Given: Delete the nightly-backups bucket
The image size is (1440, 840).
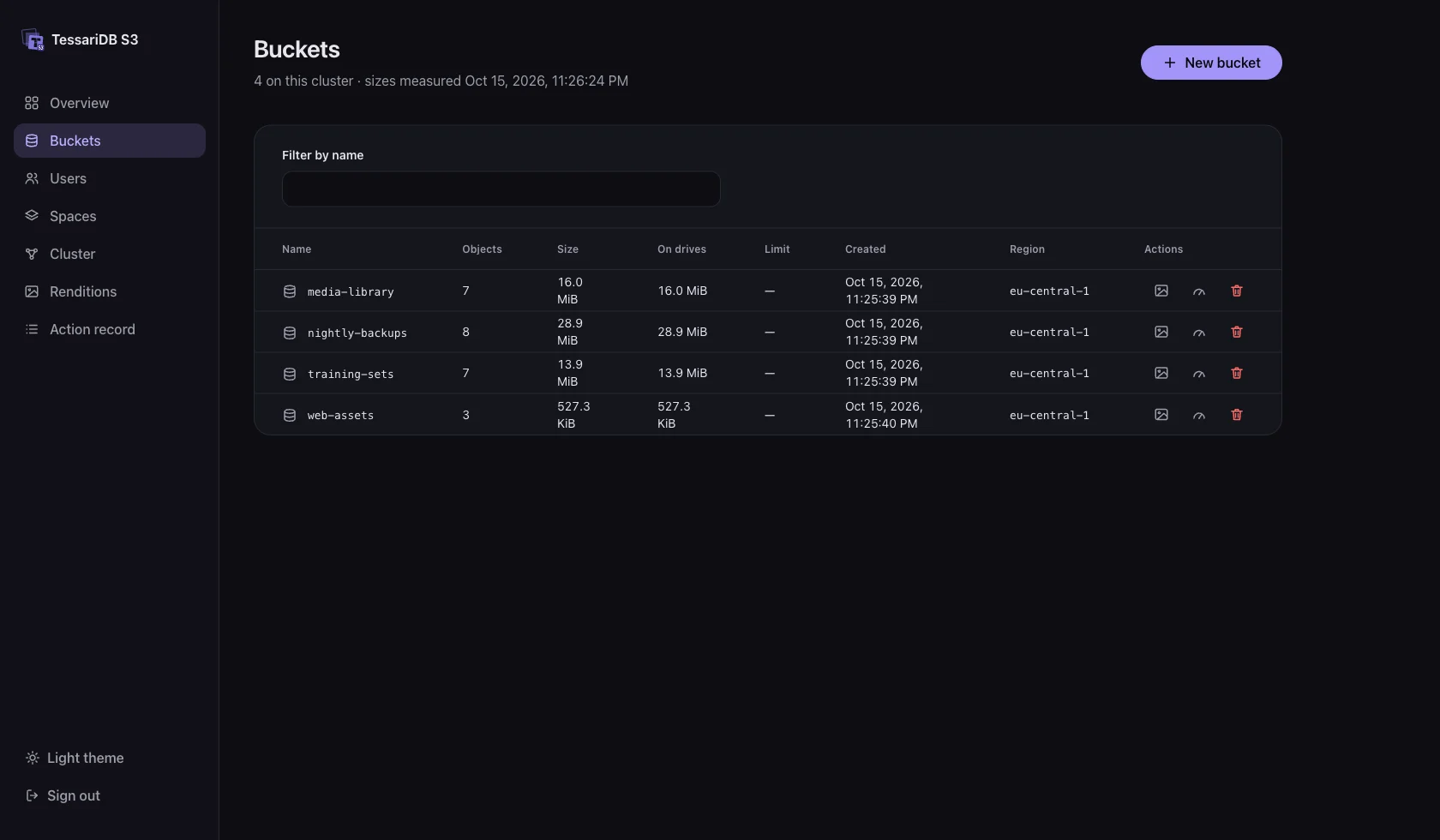Looking at the screenshot, I should point(1237,332).
